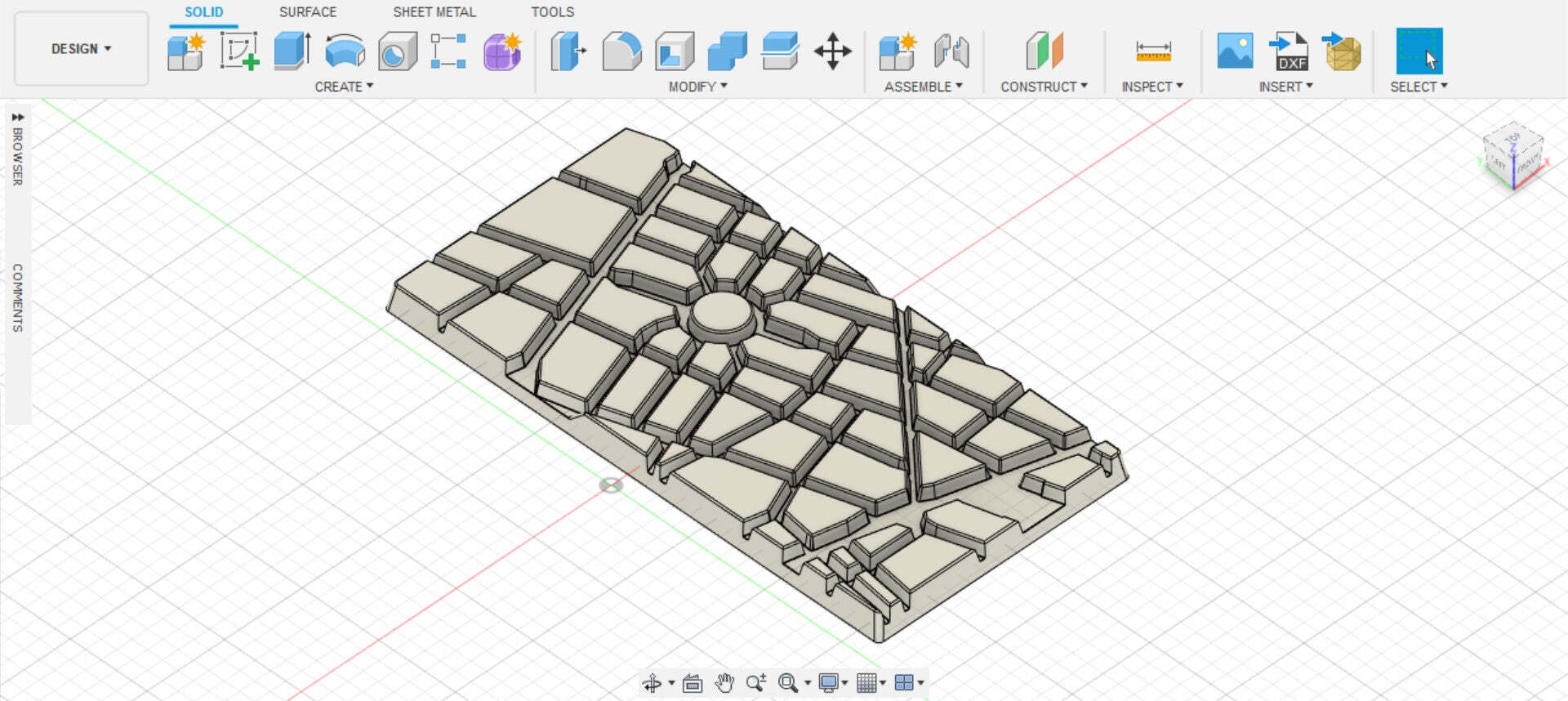Viewport: 1568px width, 701px height.
Task: Select the Offset Face tool
Action: (x=780, y=51)
